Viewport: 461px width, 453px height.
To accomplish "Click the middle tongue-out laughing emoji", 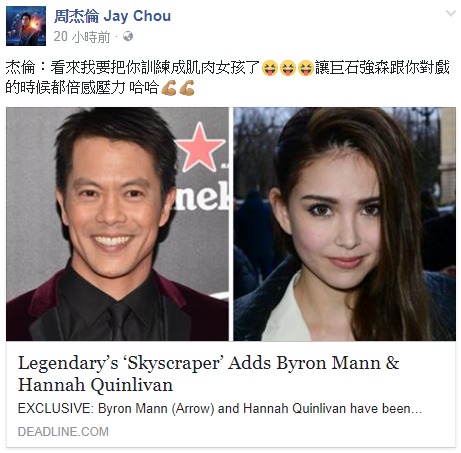I will coord(288,68).
